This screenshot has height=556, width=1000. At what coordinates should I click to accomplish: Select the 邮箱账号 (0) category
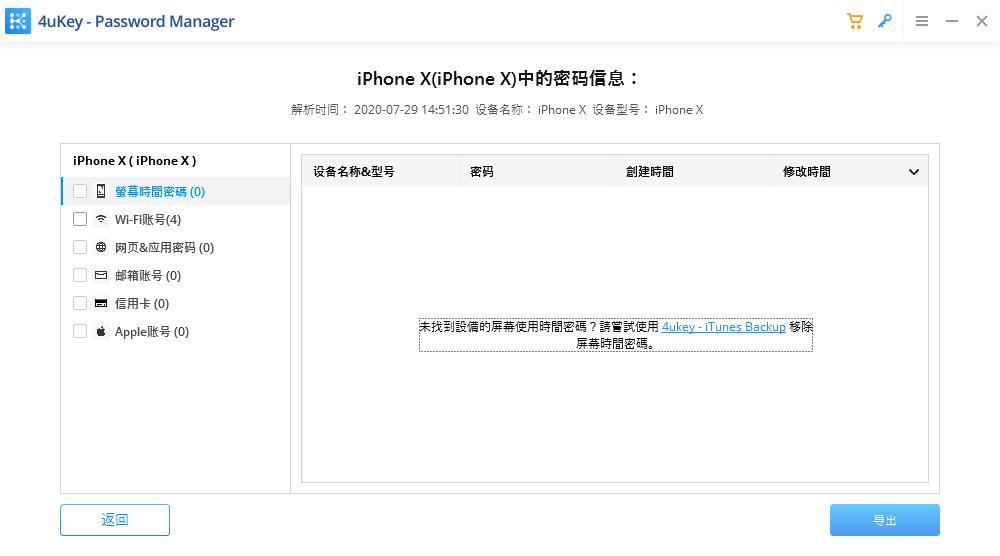click(175, 275)
